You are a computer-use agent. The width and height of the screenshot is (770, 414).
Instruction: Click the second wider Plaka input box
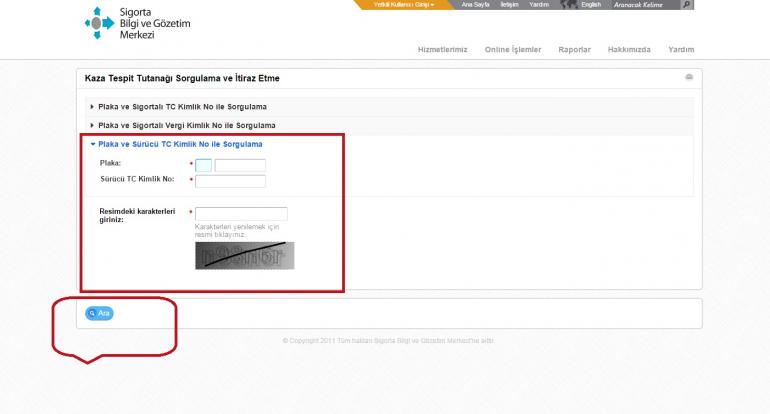coord(240,166)
